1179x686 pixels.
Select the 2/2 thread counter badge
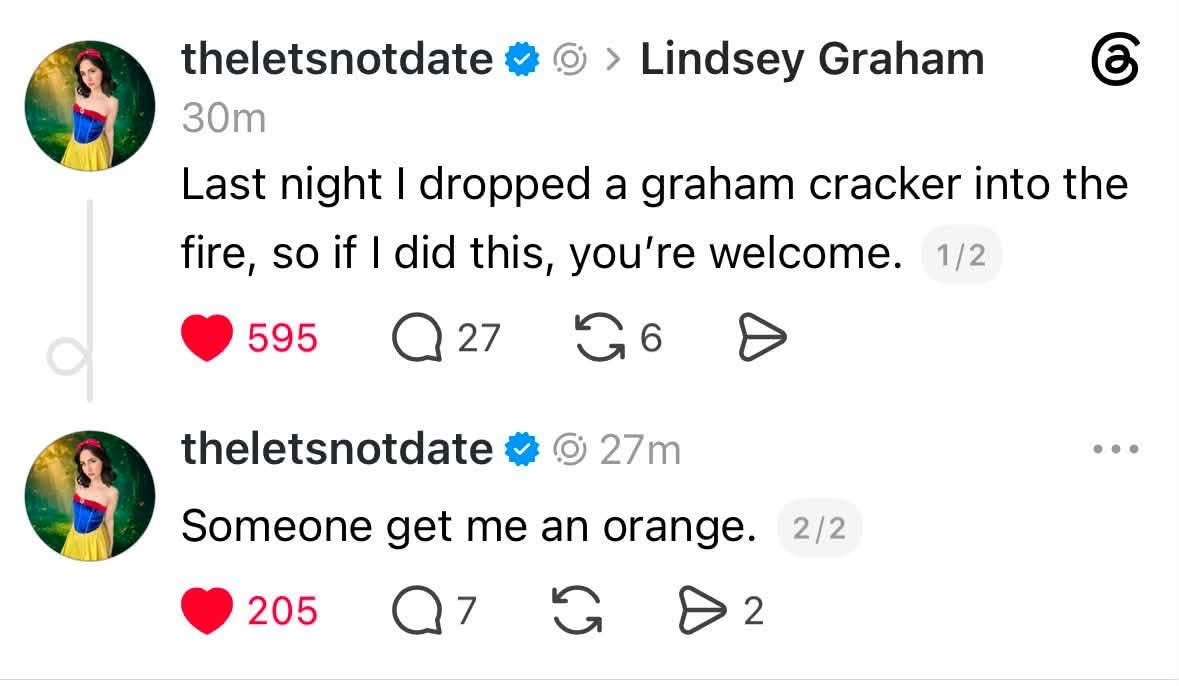[820, 528]
